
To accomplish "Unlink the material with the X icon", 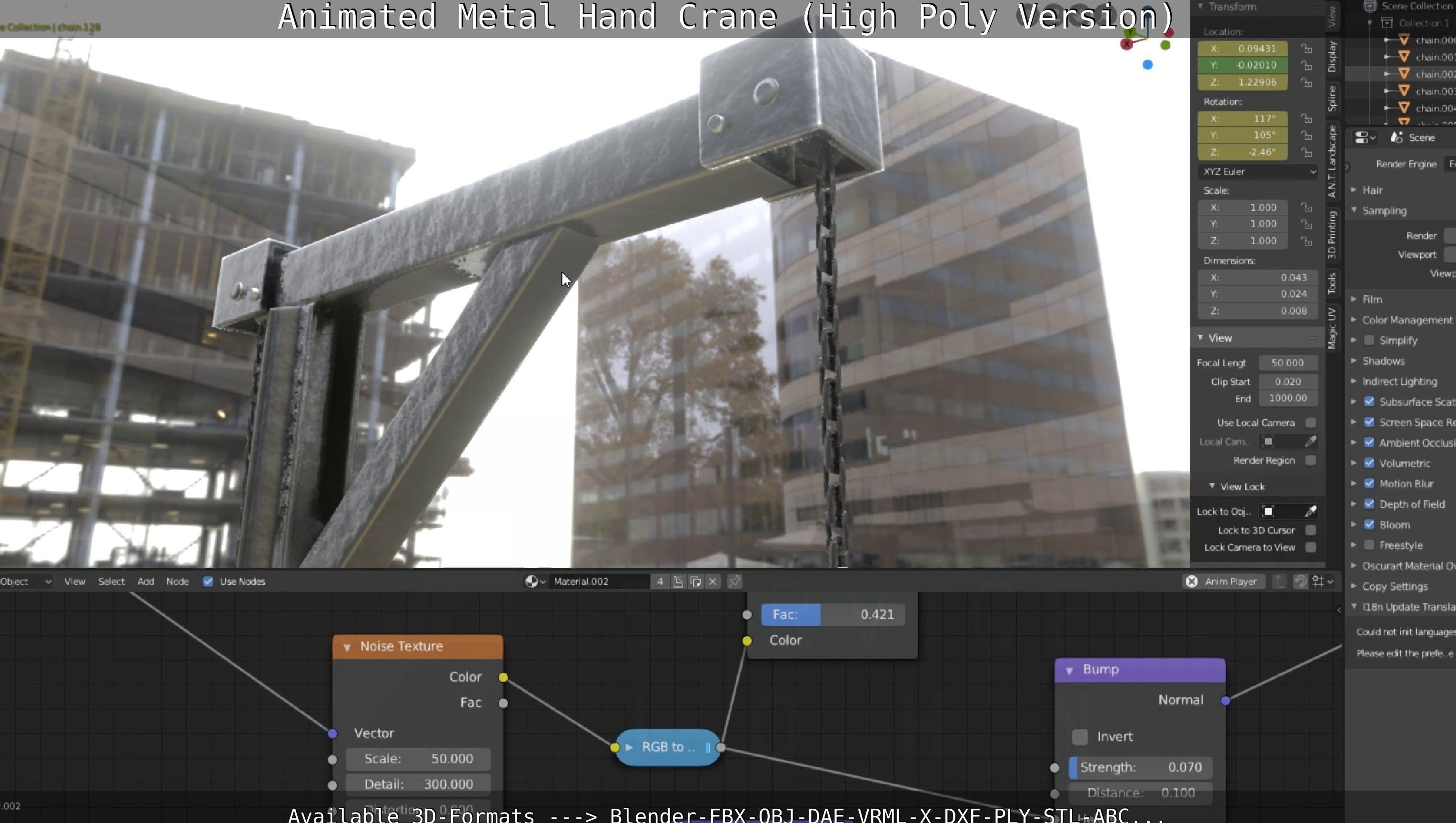I will (x=713, y=581).
